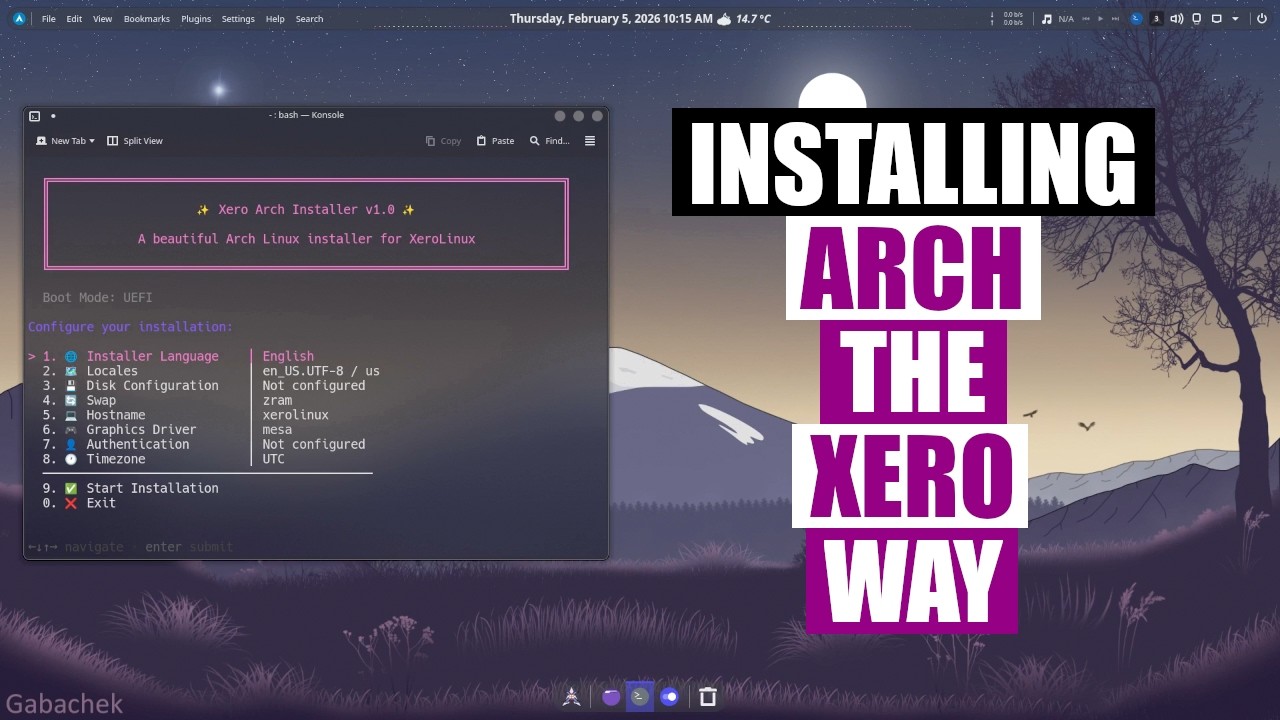Select the Timezone option
Screen dimensions: 1280x720
click(x=94, y=459)
